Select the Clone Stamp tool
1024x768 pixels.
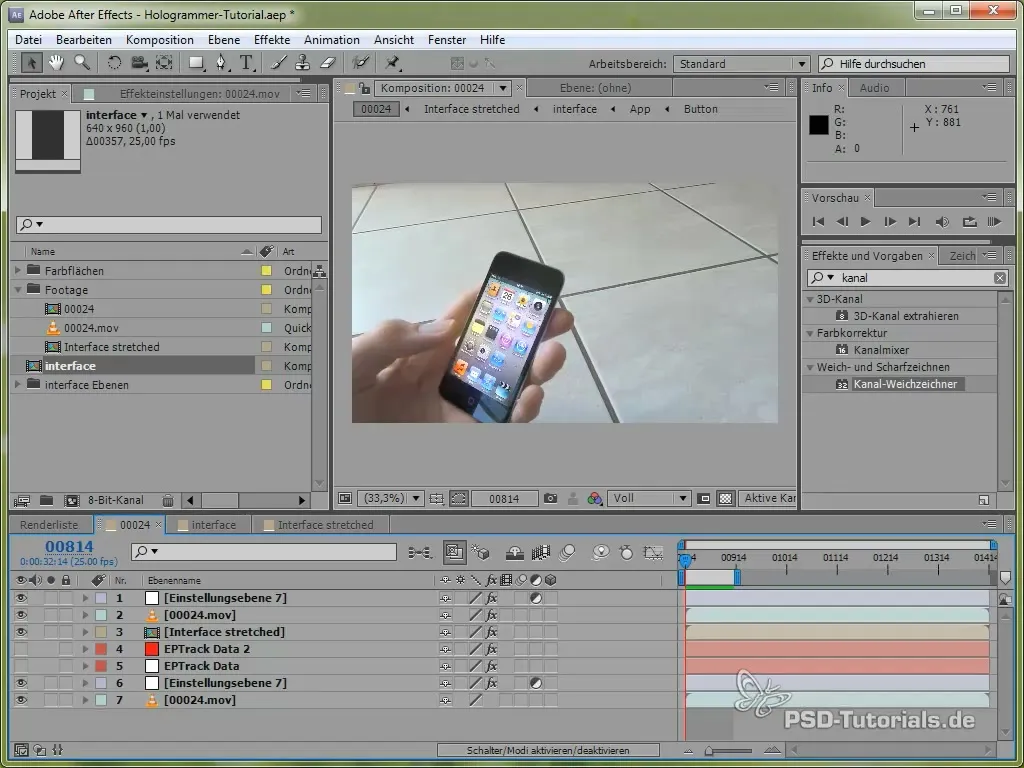302,63
